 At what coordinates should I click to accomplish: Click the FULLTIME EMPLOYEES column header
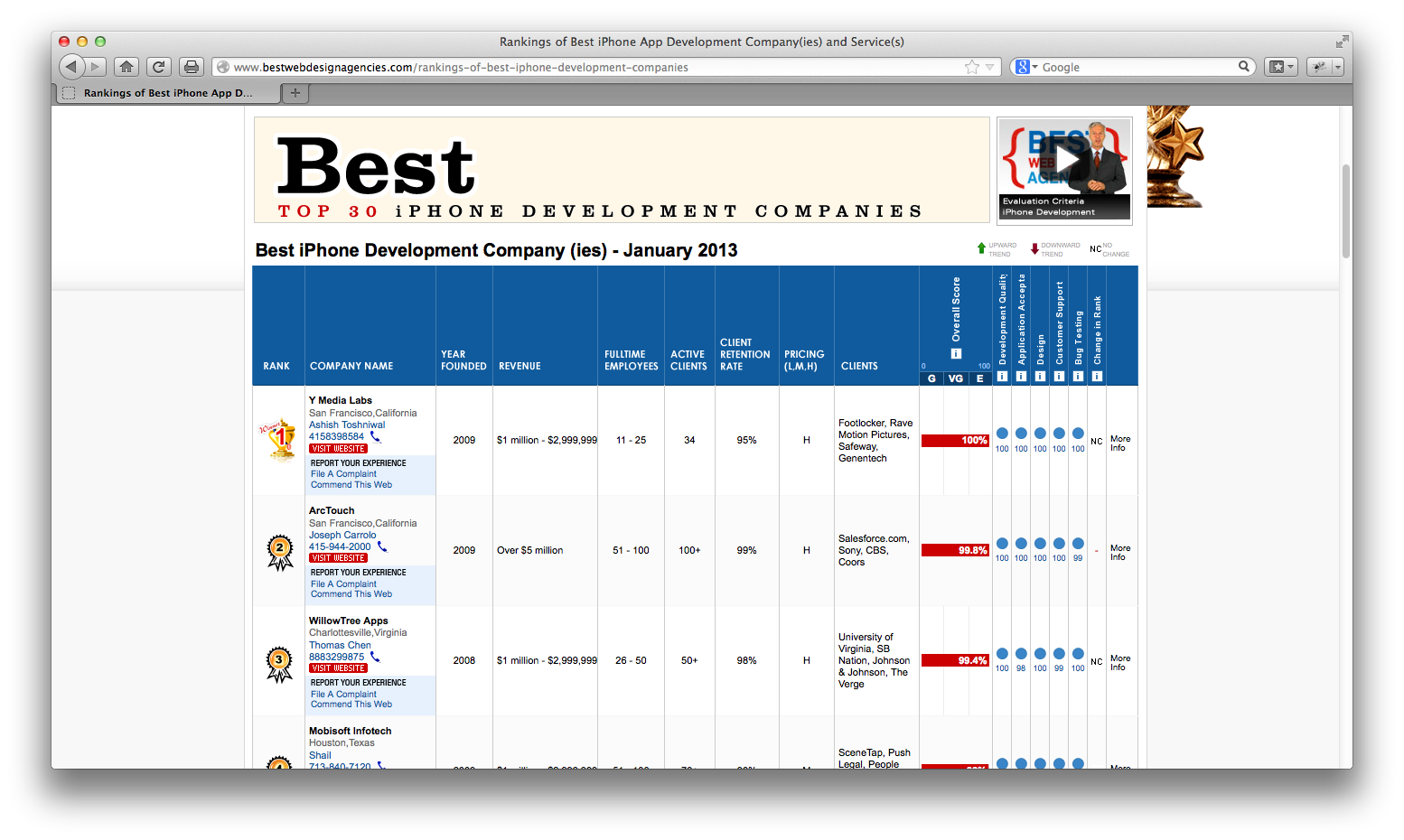click(632, 360)
